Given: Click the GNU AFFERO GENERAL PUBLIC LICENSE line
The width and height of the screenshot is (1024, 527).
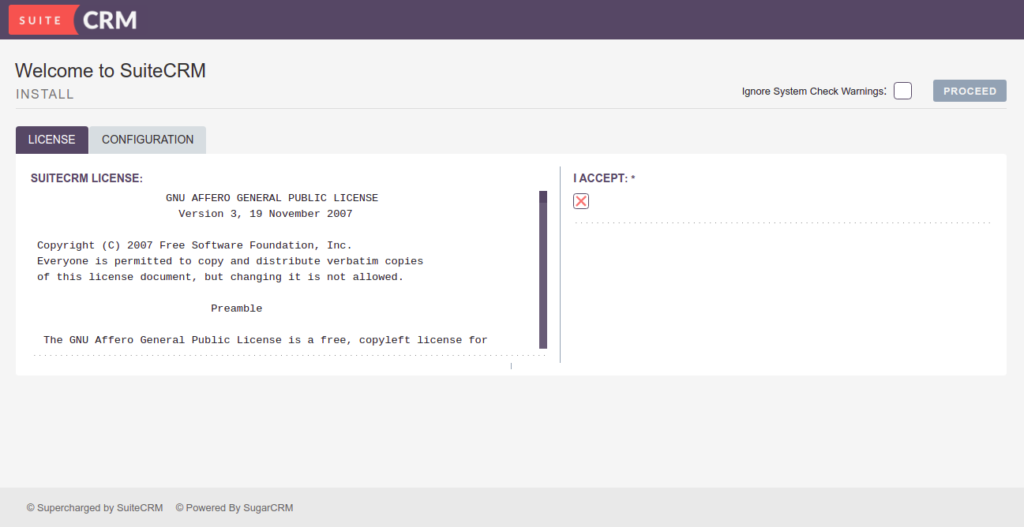Looking at the screenshot, I should (x=272, y=198).
